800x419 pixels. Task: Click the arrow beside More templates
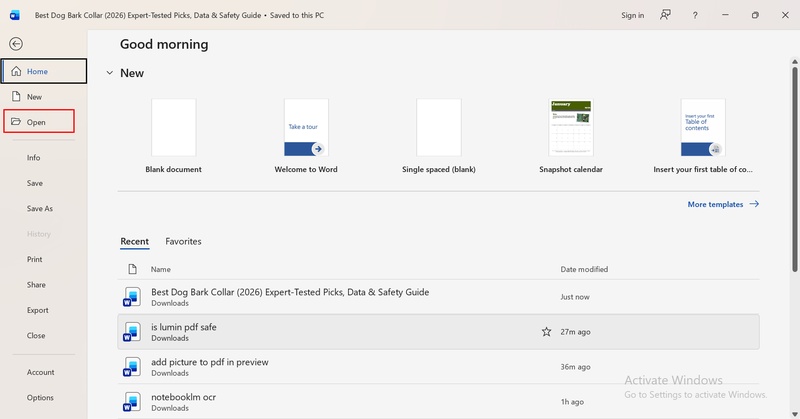(x=754, y=204)
